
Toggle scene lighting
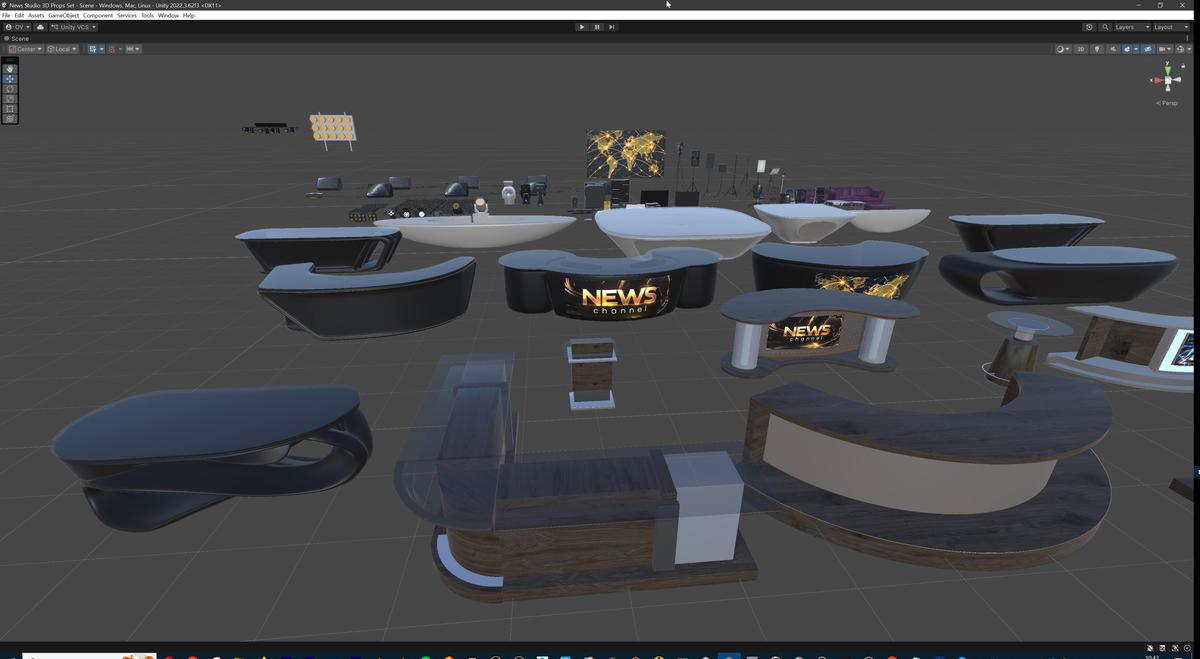pos(1097,49)
